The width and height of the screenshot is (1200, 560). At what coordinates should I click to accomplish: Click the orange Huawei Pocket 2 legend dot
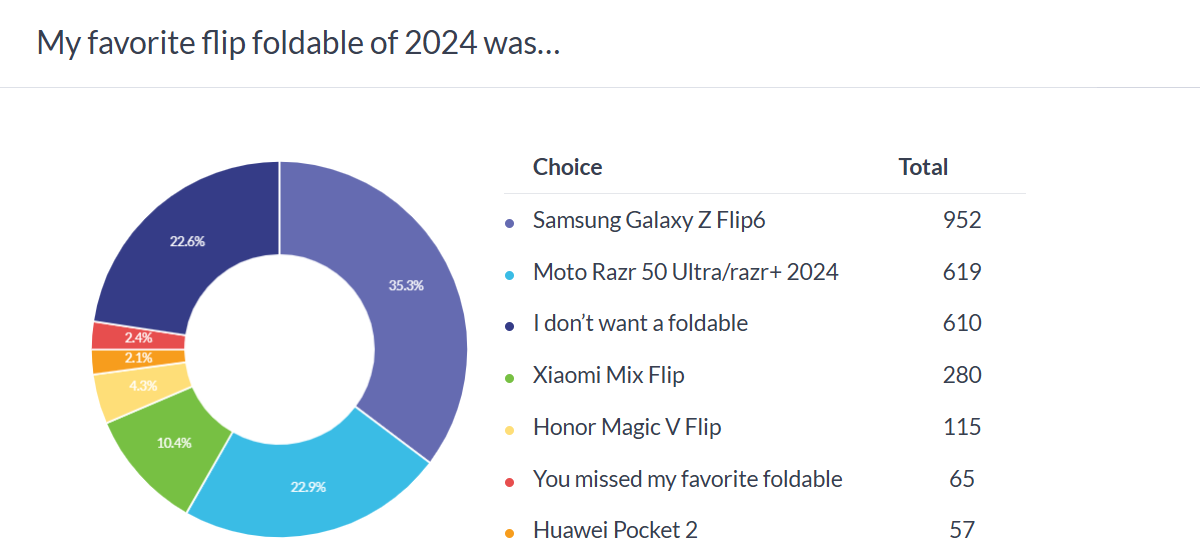[x=509, y=534]
